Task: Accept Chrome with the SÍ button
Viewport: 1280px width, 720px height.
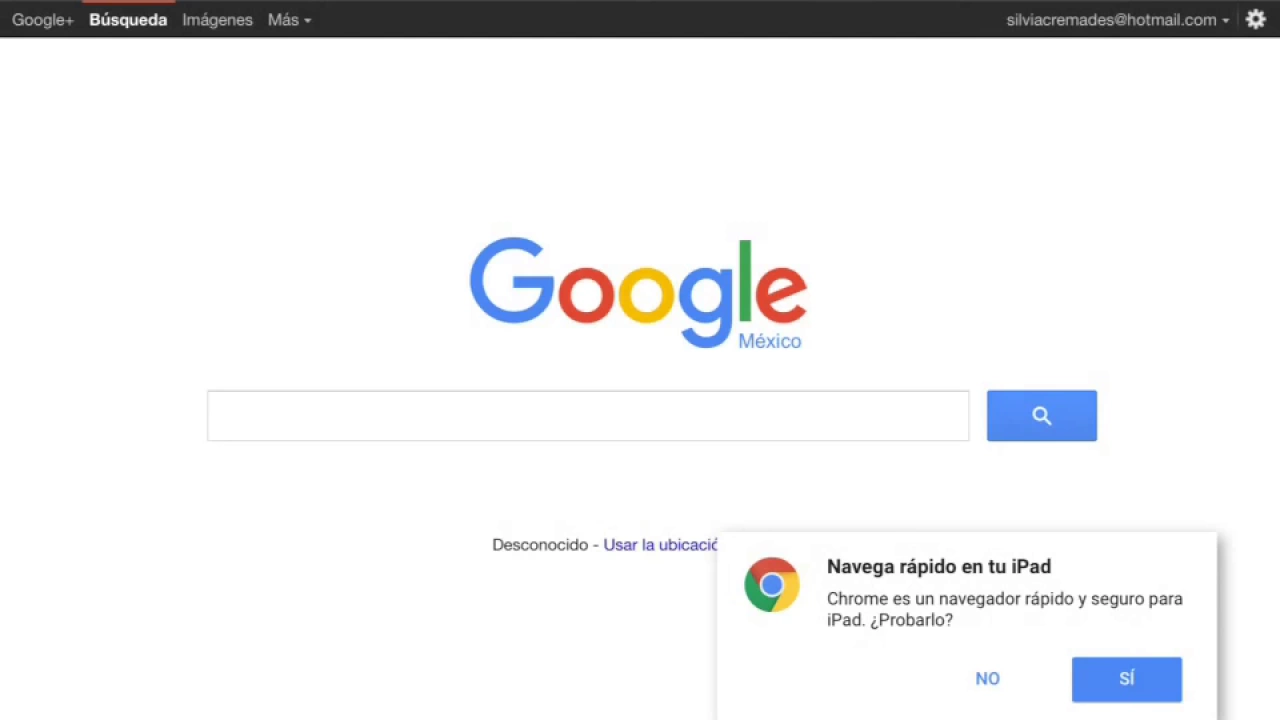Action: click(x=1127, y=679)
